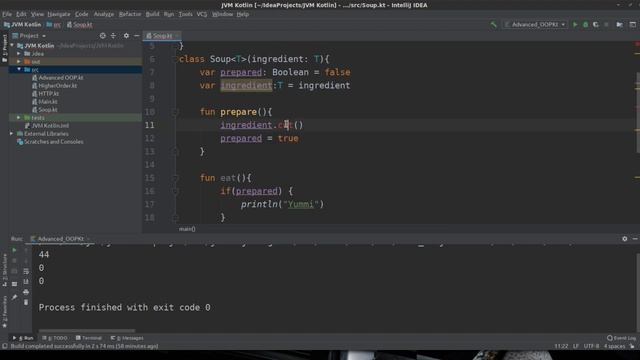
Task: Click the 4 spaces indent setting
Action: click(x=614, y=346)
